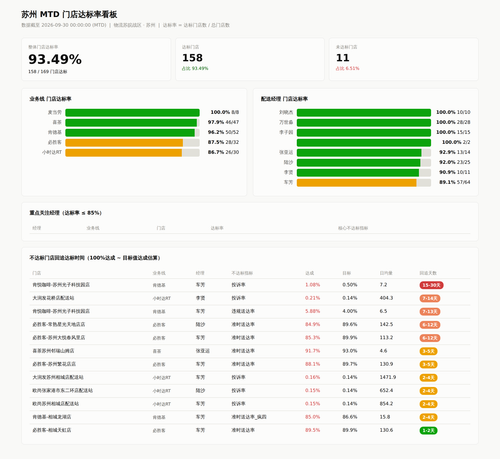Click the 100.0% 28/28 value label
Screen dimensions: 500x459
453,122
